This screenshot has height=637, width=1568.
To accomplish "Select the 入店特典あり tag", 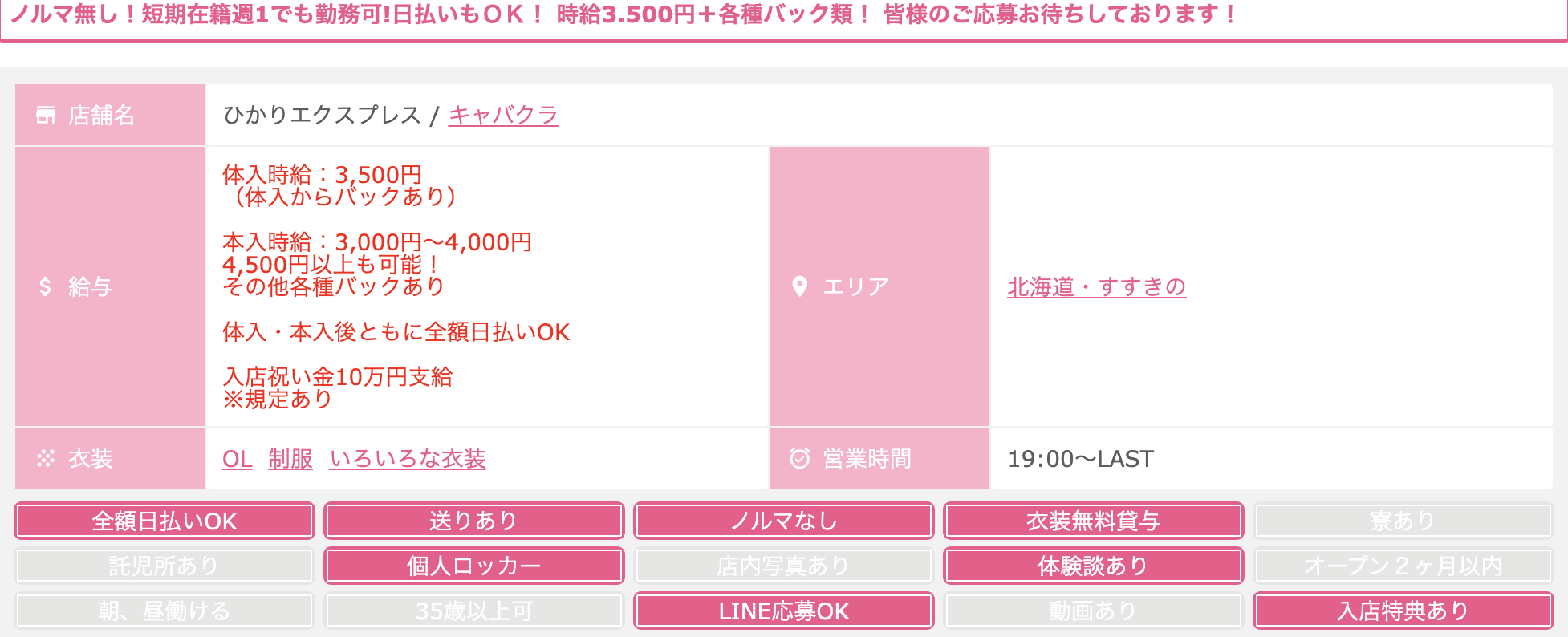I will point(1403,611).
